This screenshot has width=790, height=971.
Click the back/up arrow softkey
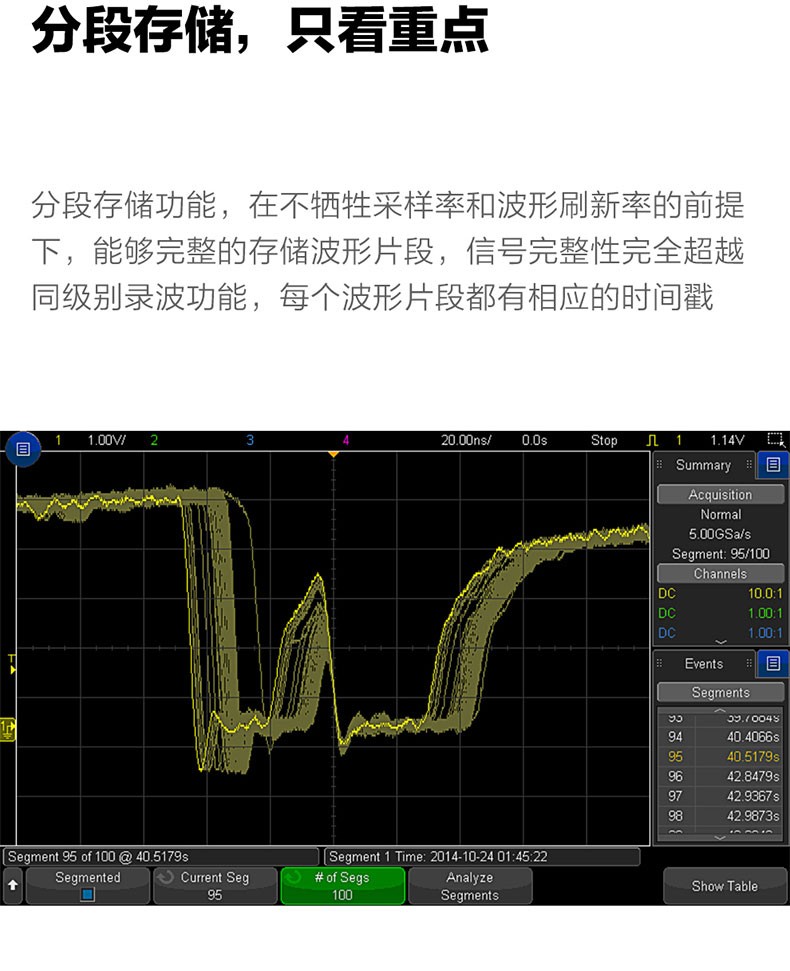click(12, 886)
